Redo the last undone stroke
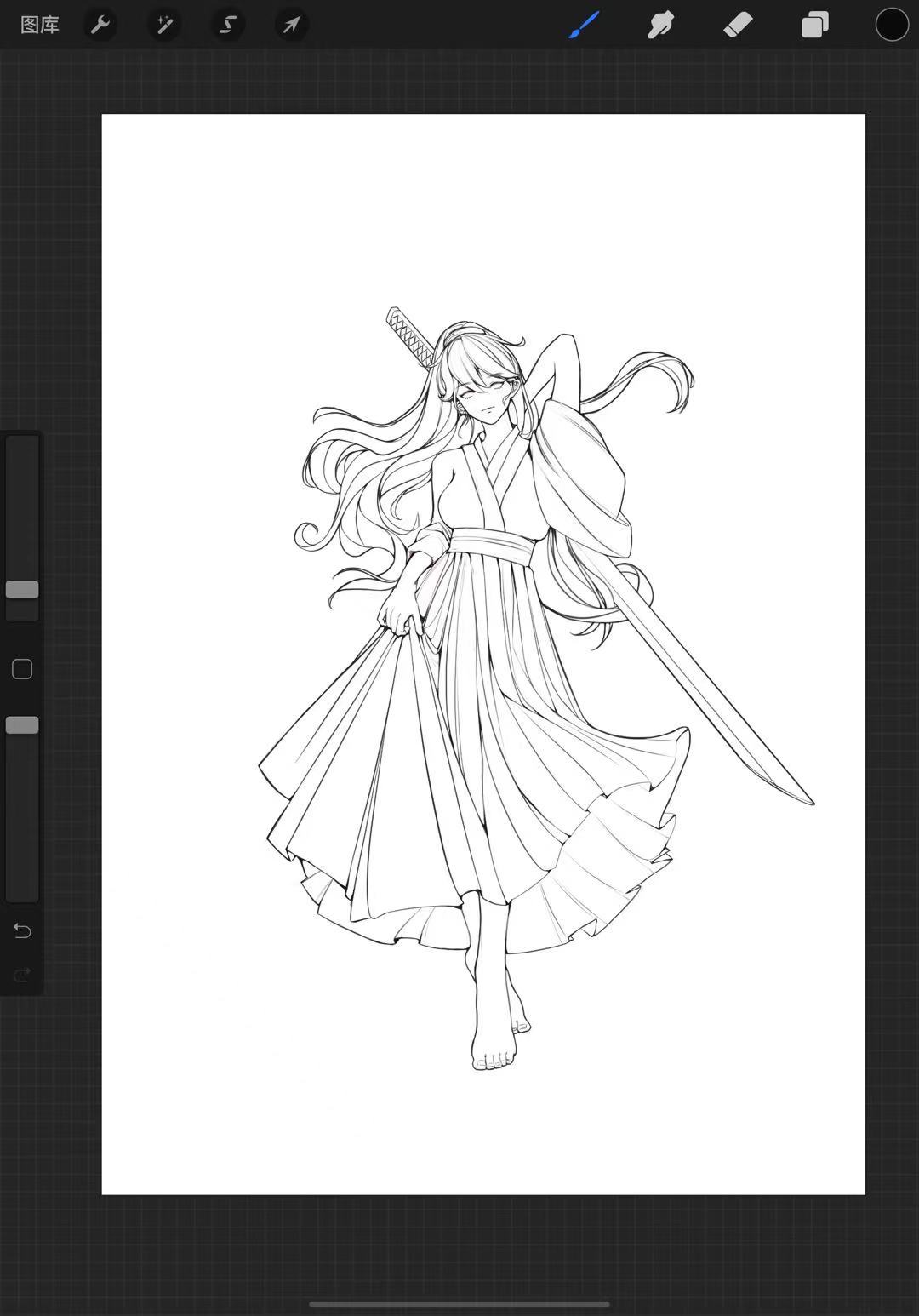Screen dimensions: 919x1316 (22, 974)
